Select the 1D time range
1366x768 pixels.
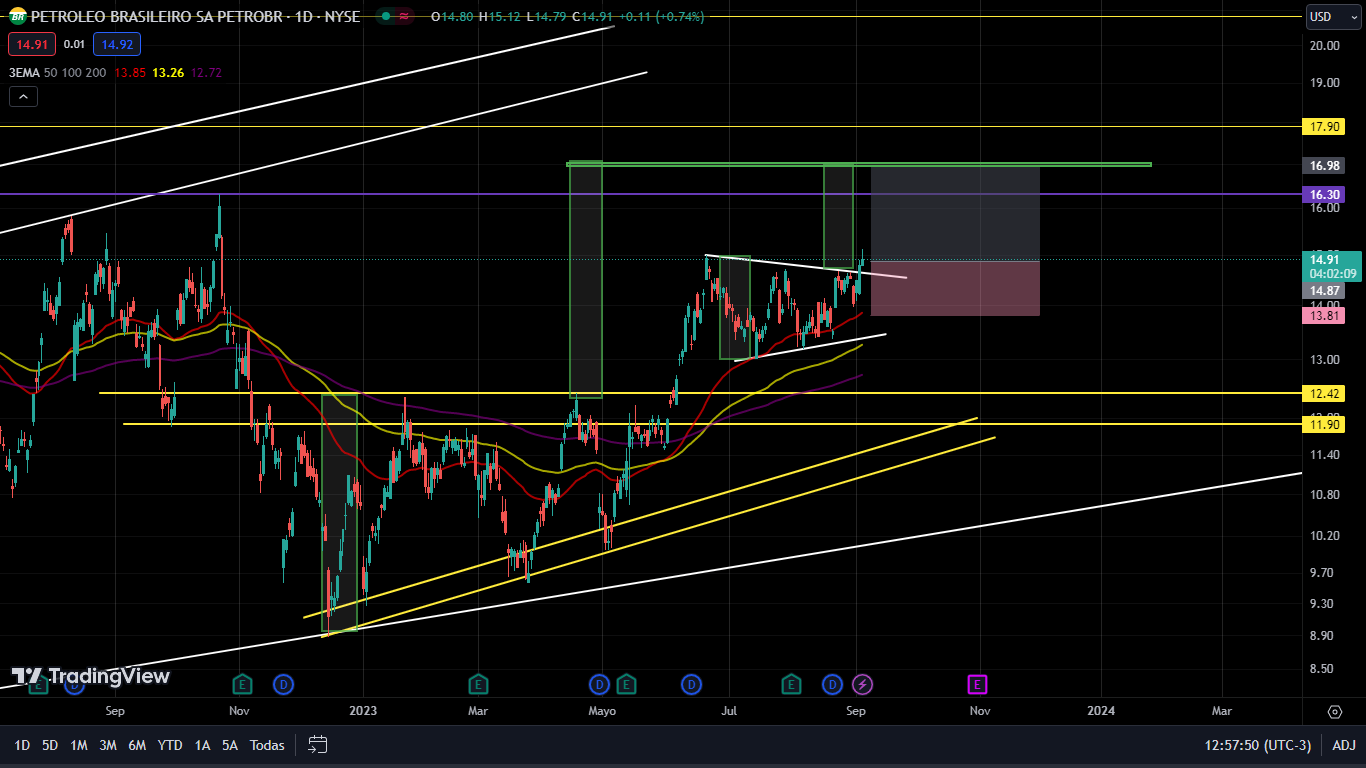point(22,745)
